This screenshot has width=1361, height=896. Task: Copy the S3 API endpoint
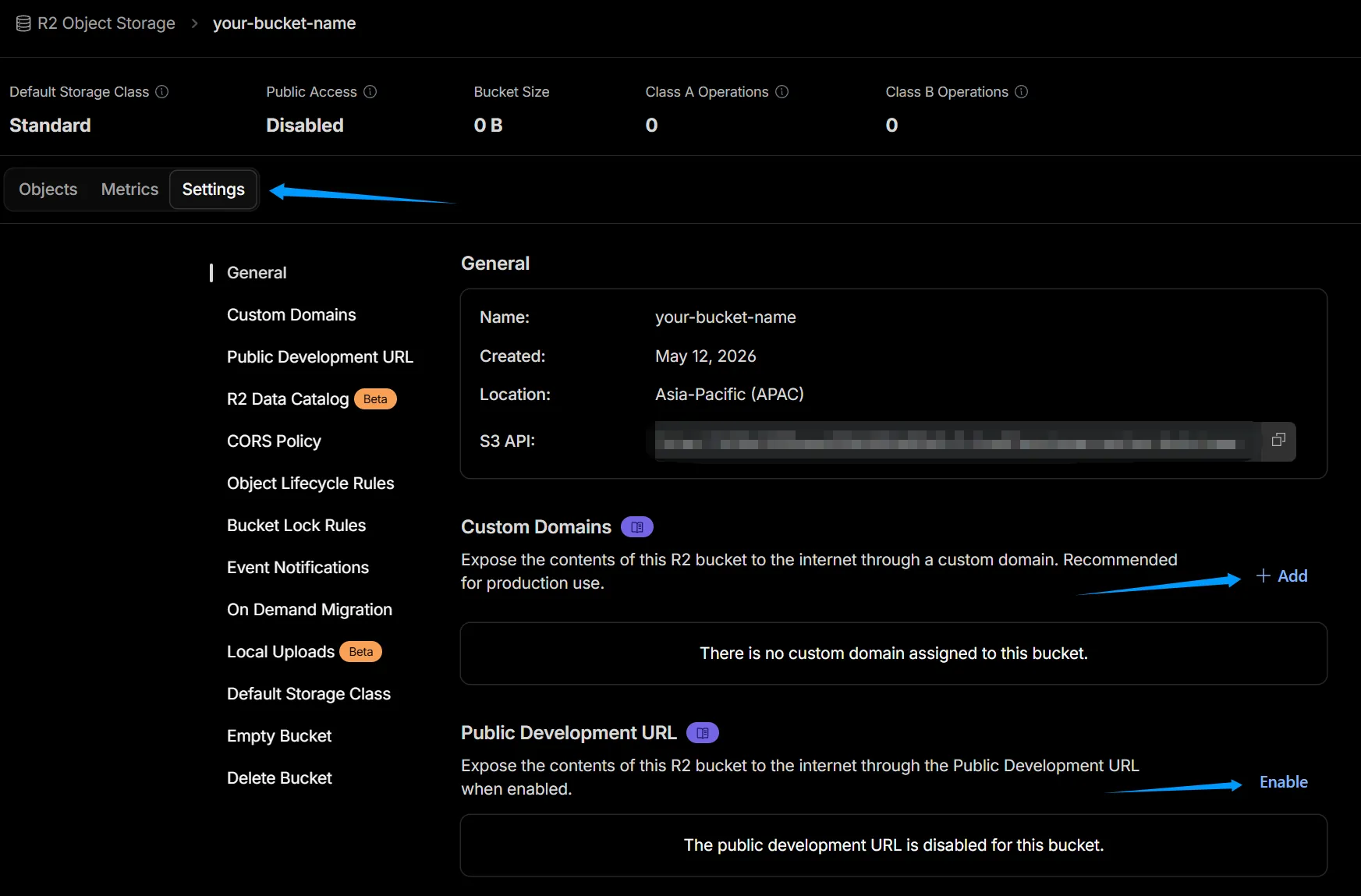coord(1278,441)
